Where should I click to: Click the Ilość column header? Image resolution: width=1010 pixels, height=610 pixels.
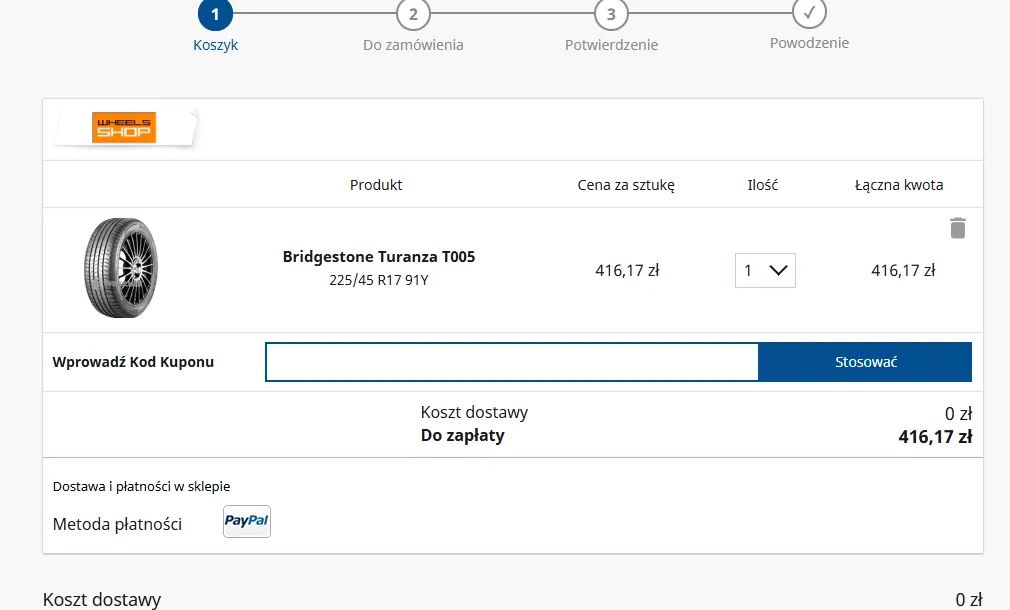pos(763,185)
